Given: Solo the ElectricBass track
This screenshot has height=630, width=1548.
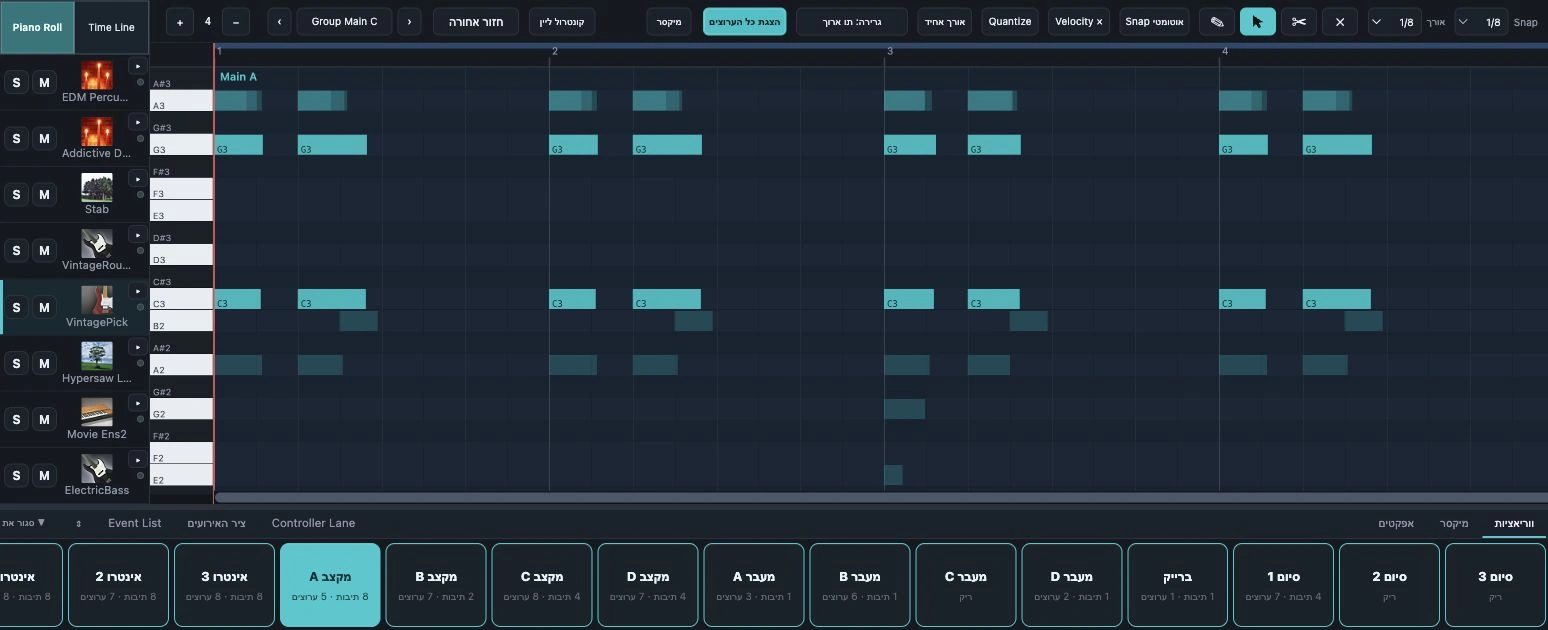Looking at the screenshot, I should [17, 475].
